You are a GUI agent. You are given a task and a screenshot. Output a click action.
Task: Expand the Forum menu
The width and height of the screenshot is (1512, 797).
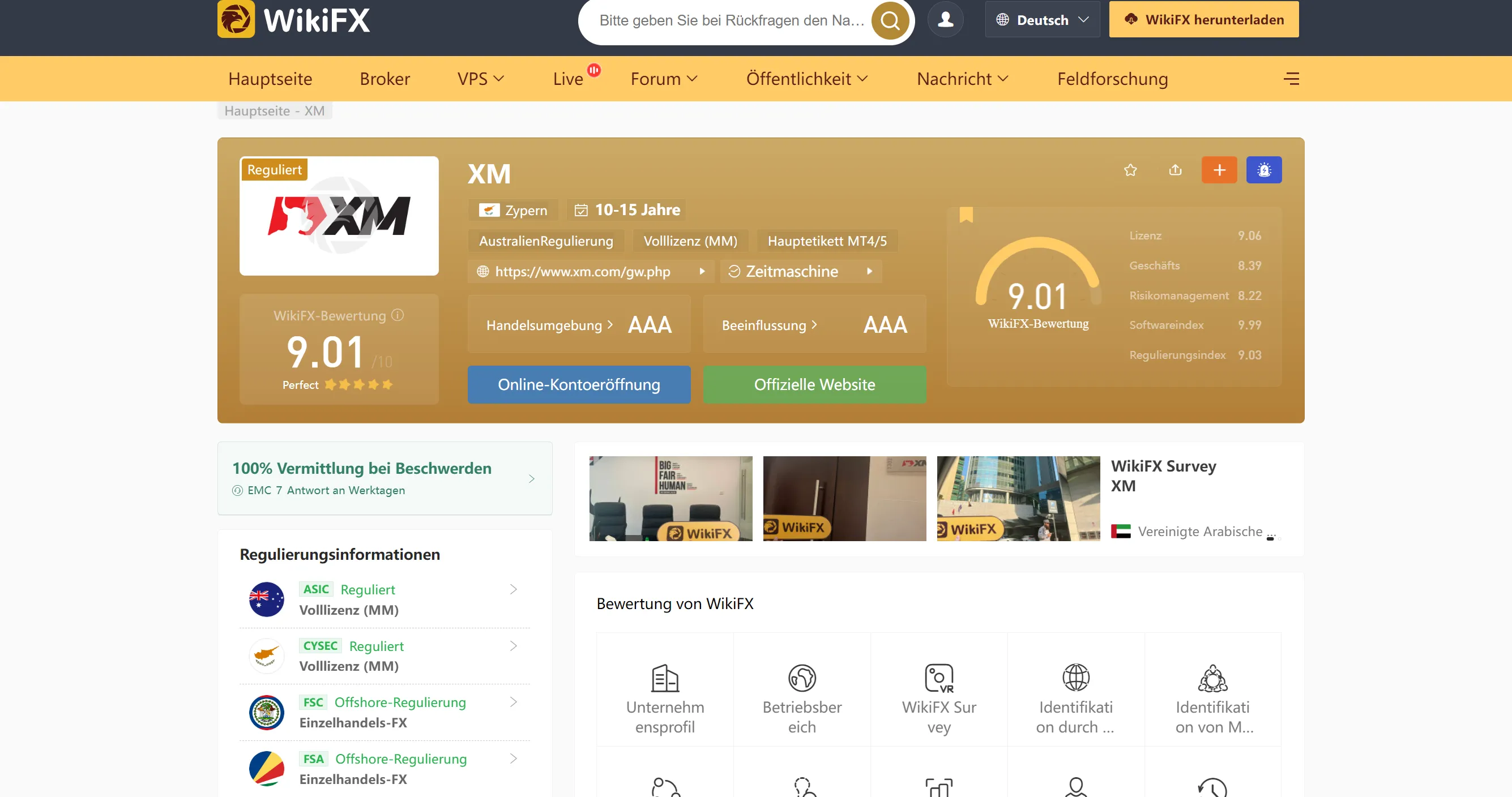(664, 79)
